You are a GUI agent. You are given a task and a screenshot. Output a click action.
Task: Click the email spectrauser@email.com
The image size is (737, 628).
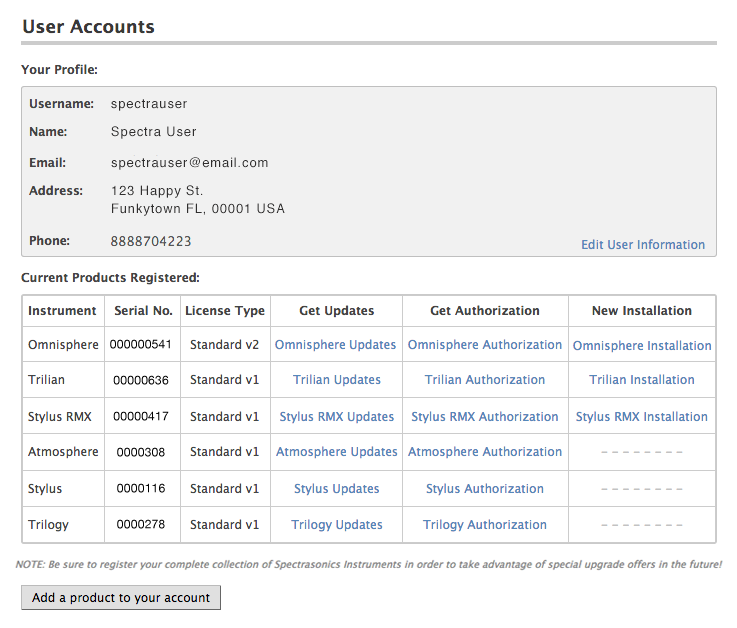(189, 163)
